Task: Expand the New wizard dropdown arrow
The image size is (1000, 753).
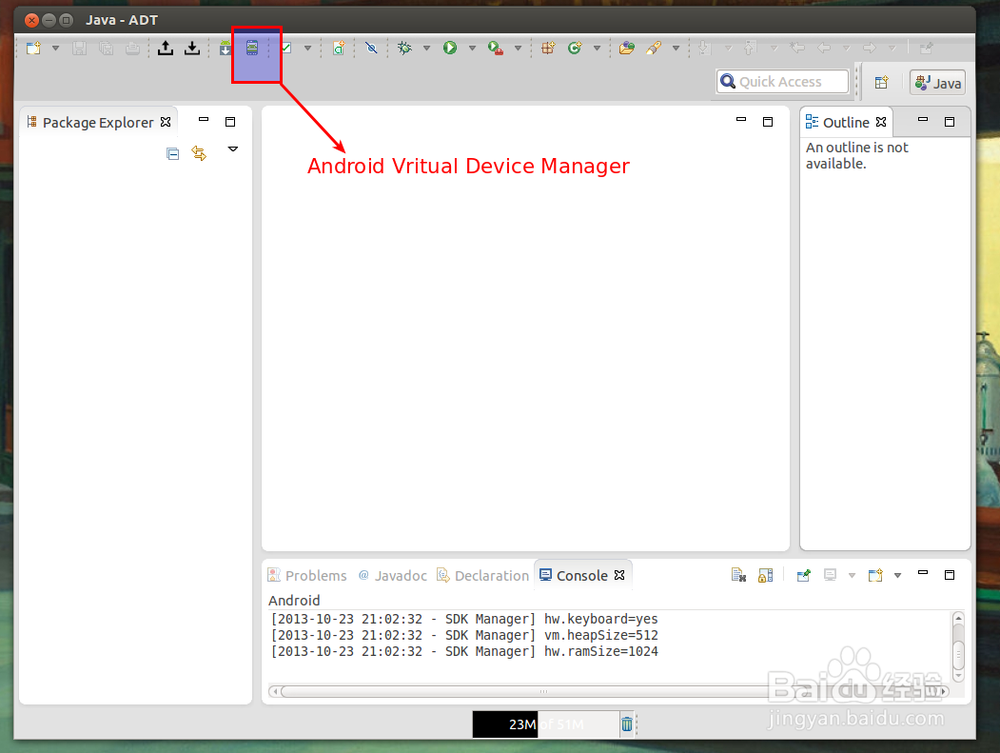Action: click(55, 48)
